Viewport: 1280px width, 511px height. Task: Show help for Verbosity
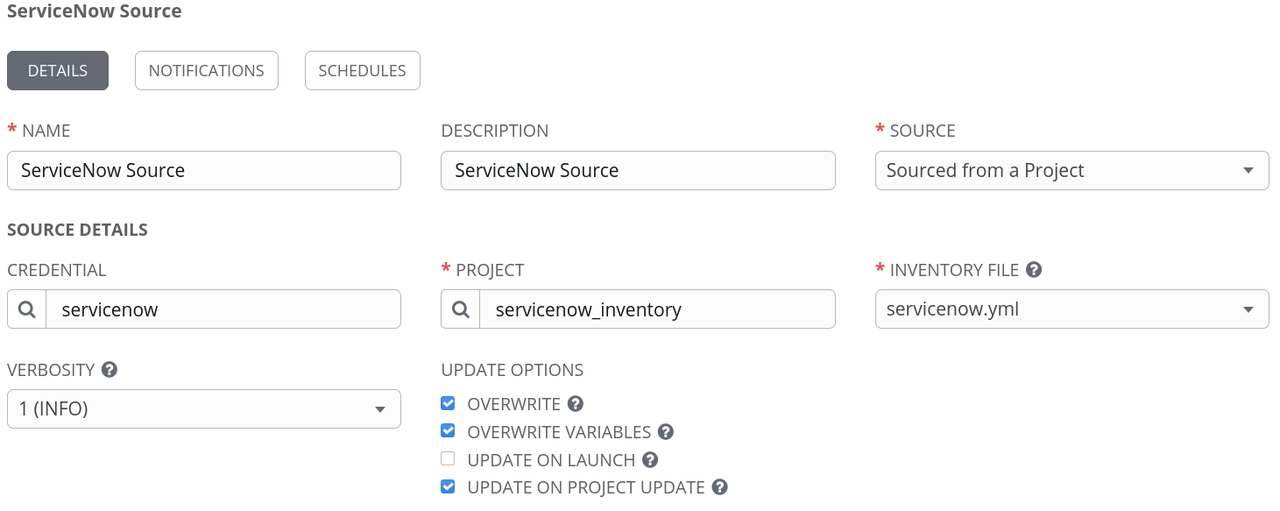coord(110,369)
